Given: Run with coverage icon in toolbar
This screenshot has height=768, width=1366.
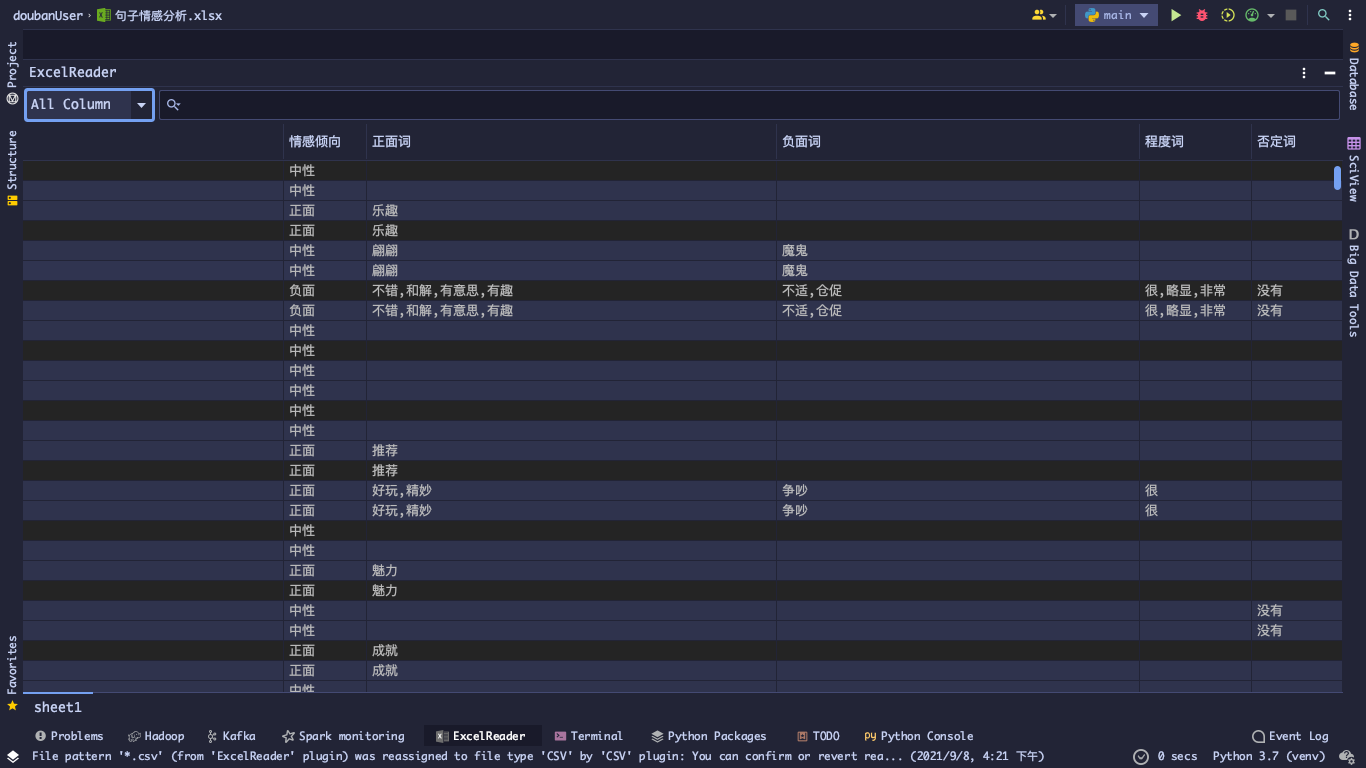Looking at the screenshot, I should pos(1228,15).
